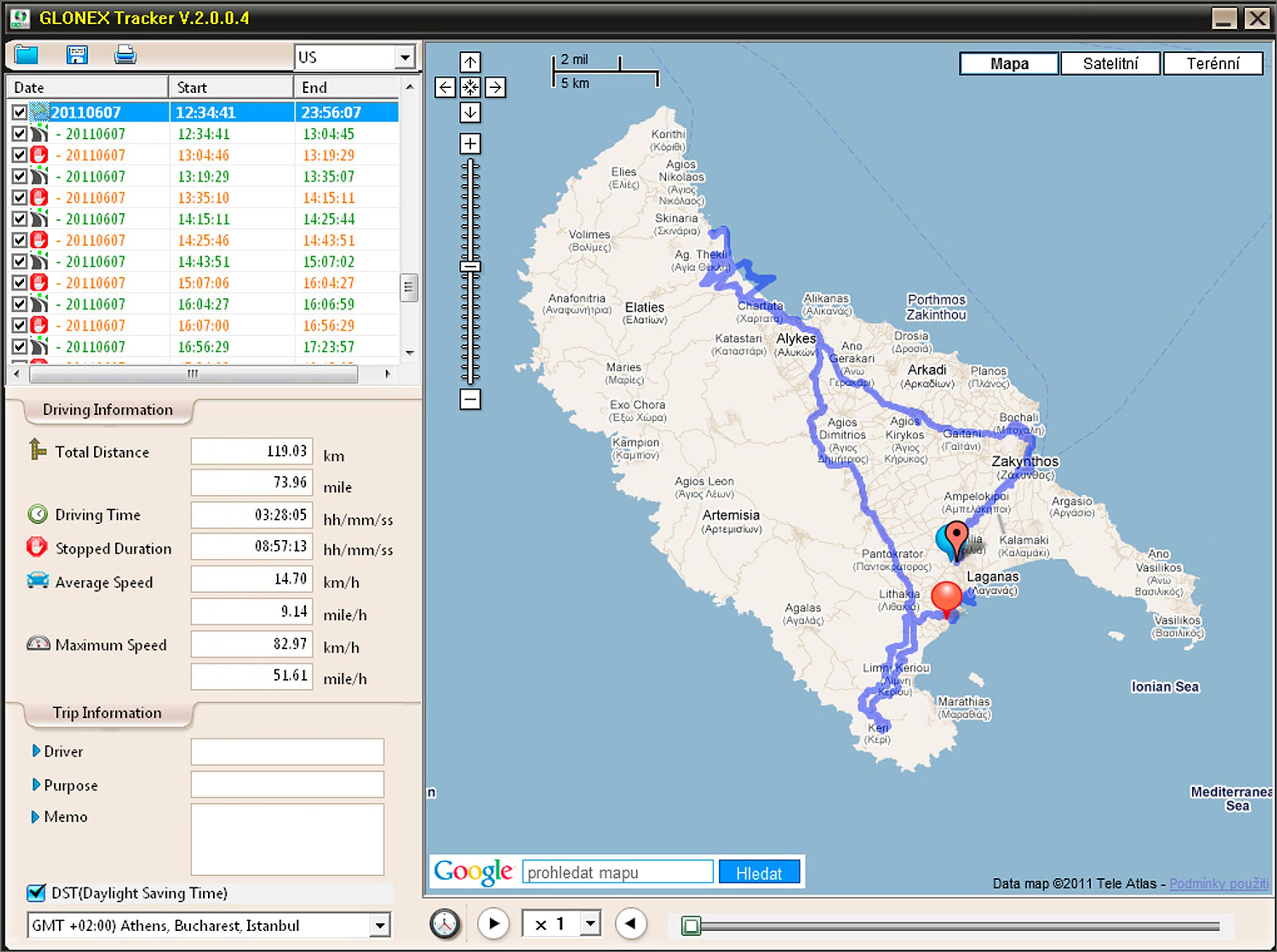Click the Trip Information panel header
Image resolution: width=1277 pixels, height=952 pixels.
click(x=107, y=713)
